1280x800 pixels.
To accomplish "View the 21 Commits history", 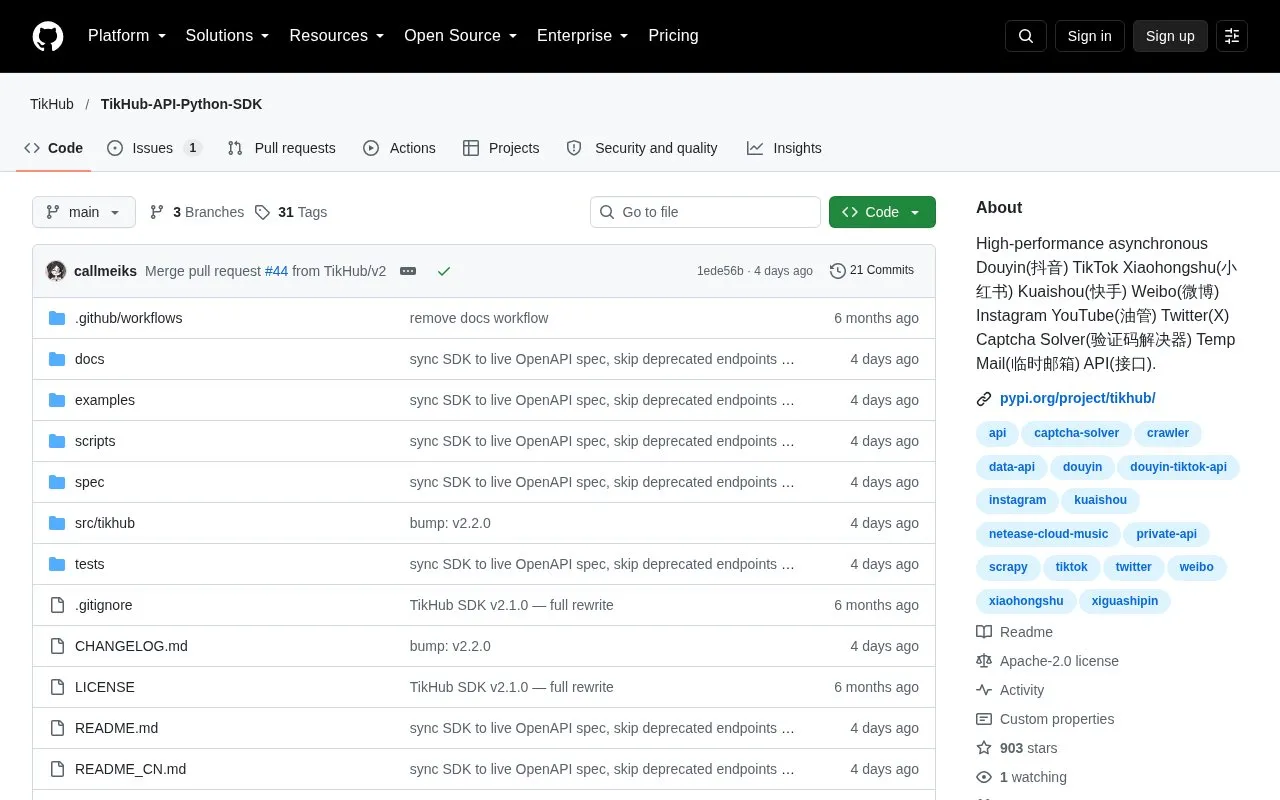I will tap(872, 270).
